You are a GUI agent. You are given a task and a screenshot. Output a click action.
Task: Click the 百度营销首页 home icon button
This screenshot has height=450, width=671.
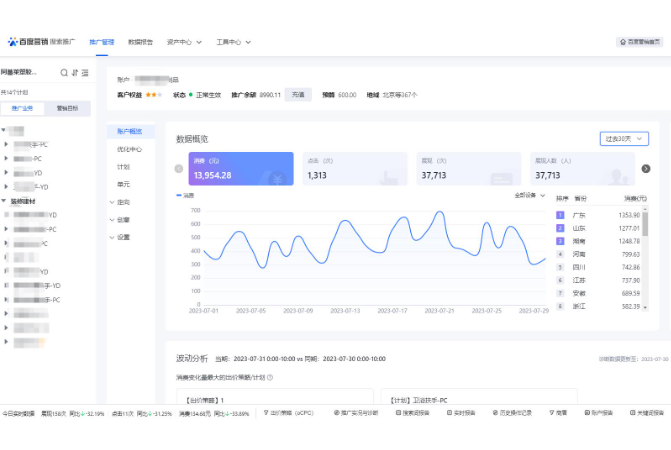pos(640,41)
